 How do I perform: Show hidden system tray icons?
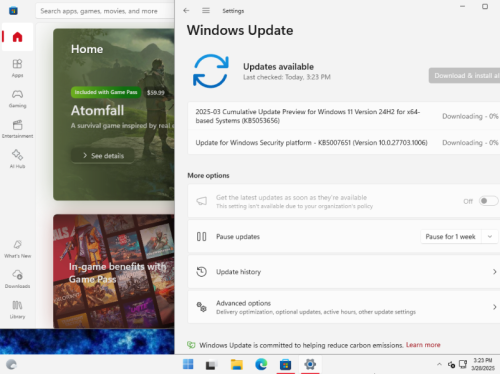(439, 364)
